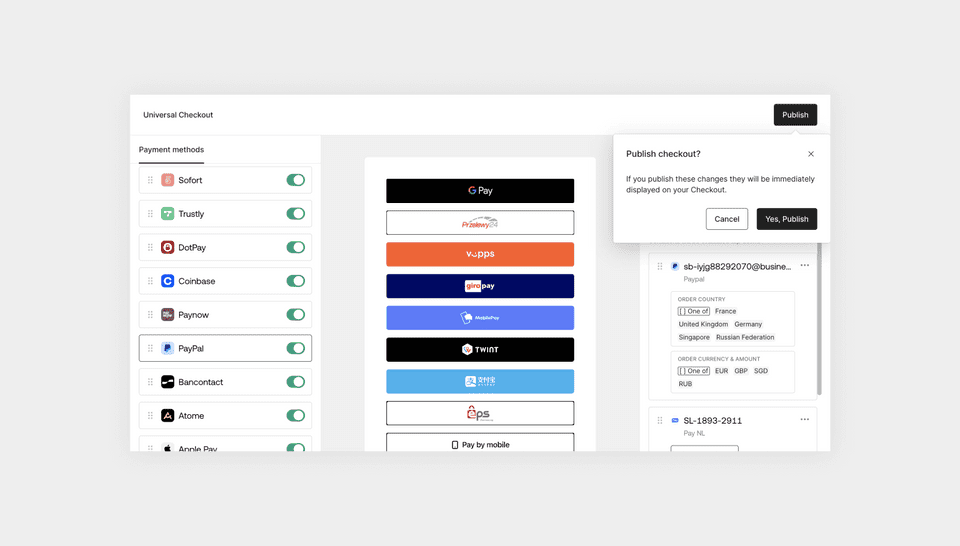
Task: Click the France country tag
Action: click(x=726, y=311)
